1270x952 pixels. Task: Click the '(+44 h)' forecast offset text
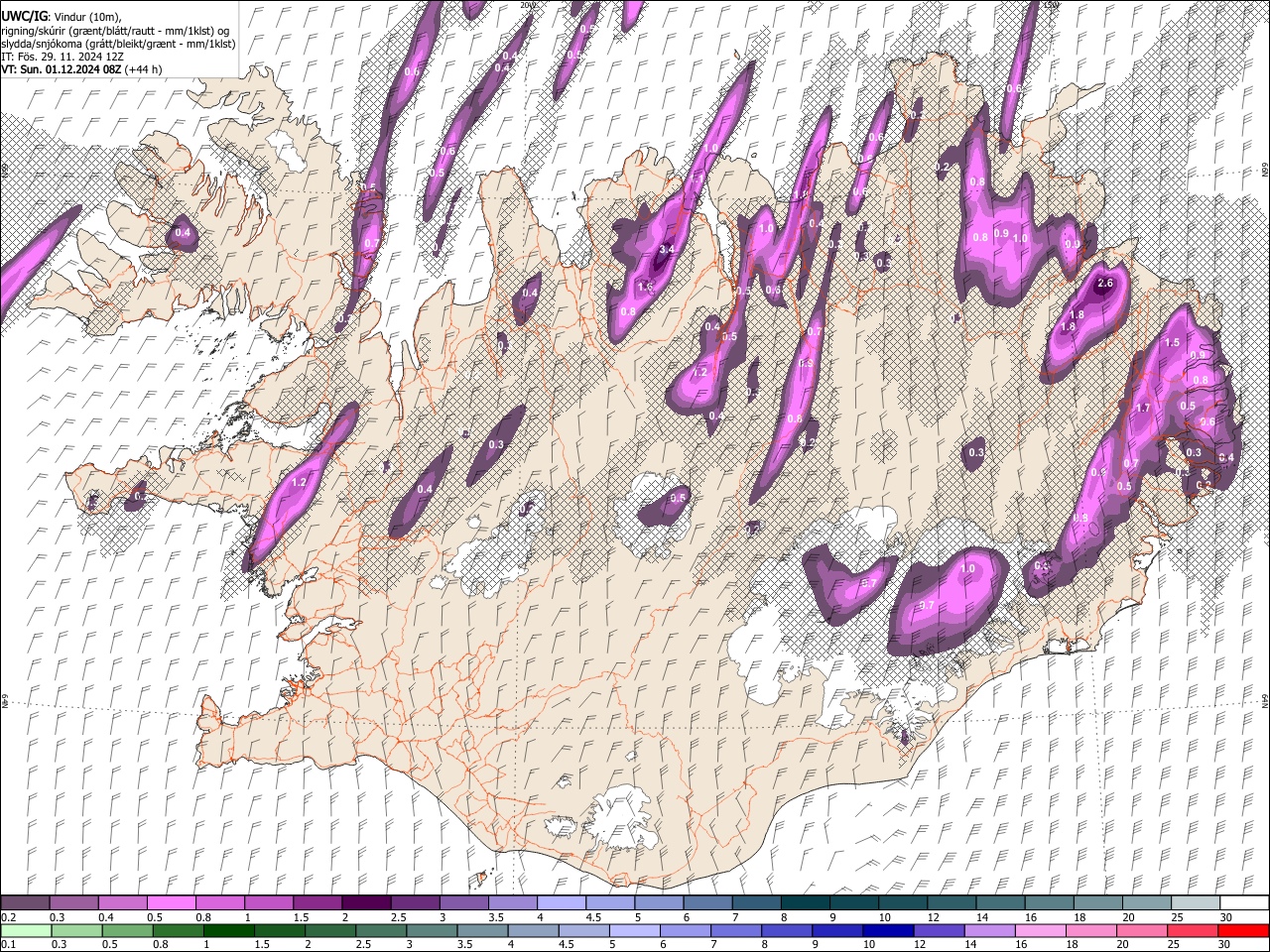[143, 69]
